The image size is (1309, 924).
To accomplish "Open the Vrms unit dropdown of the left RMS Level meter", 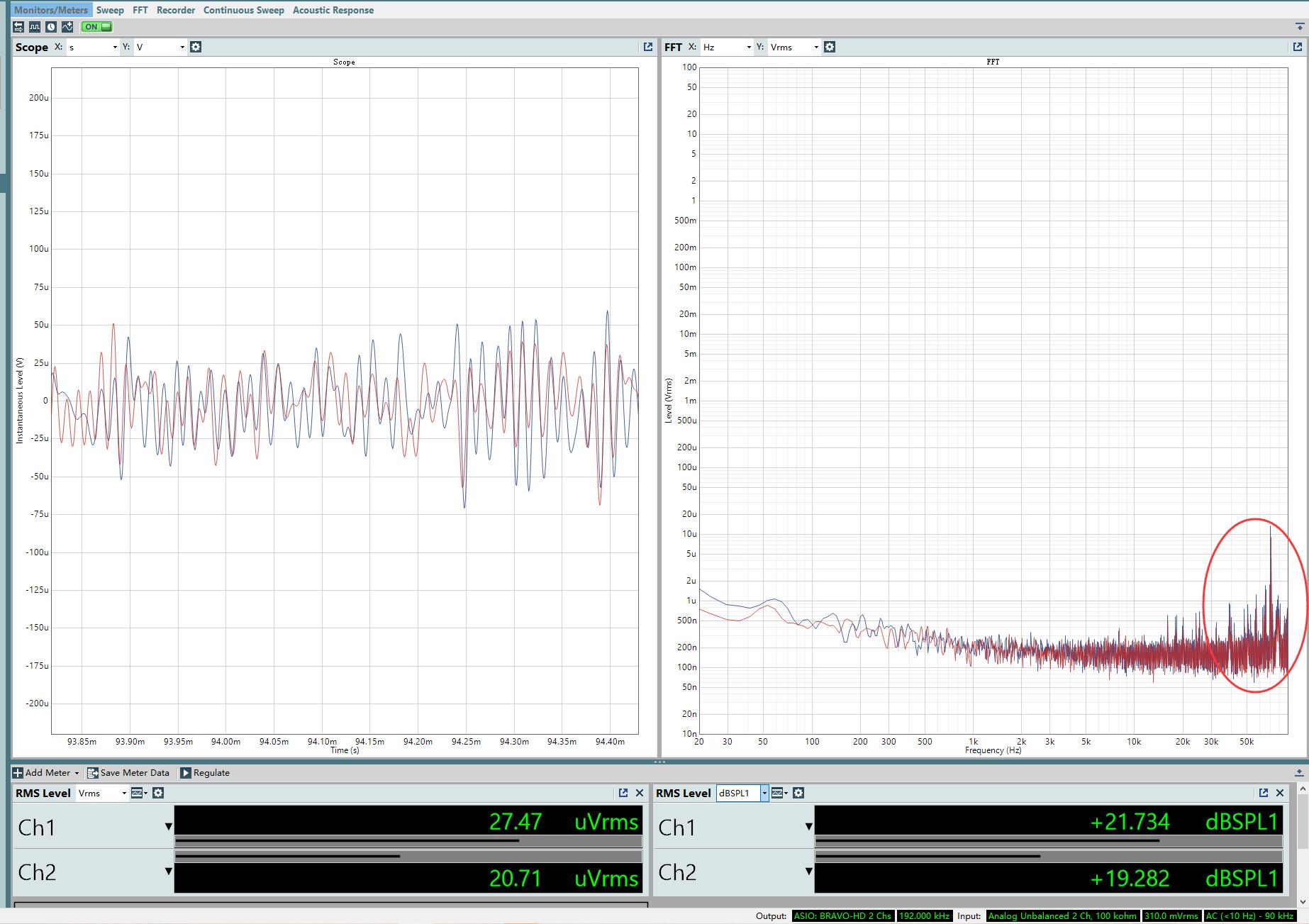I will (102, 793).
